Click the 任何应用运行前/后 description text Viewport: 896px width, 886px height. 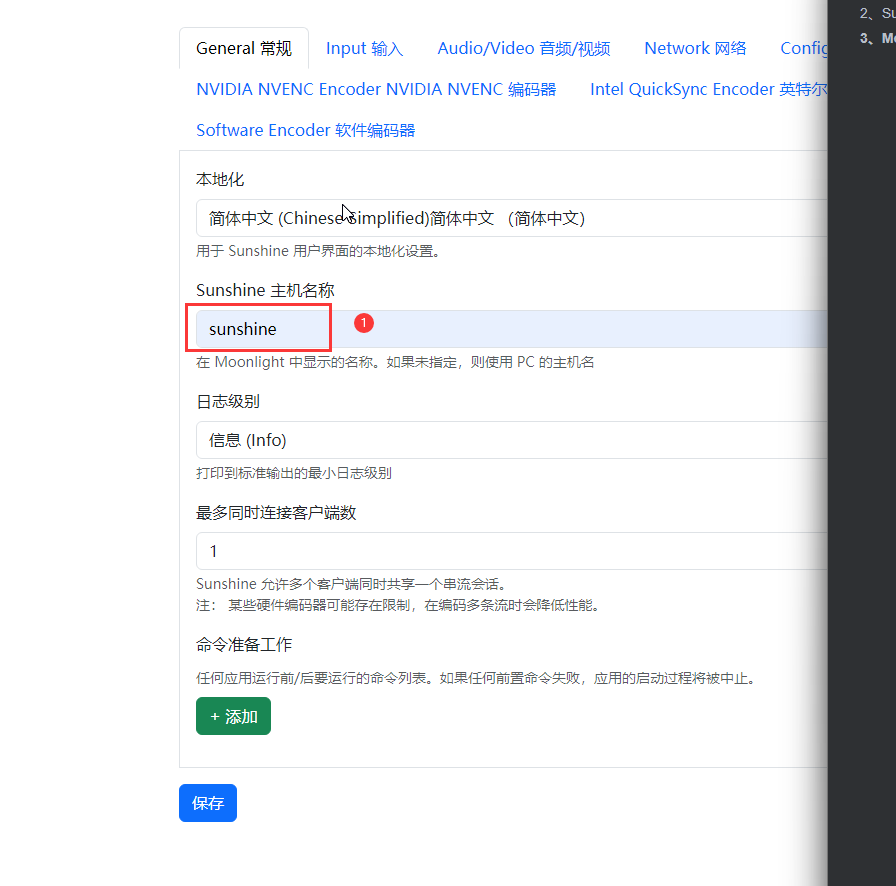point(478,679)
